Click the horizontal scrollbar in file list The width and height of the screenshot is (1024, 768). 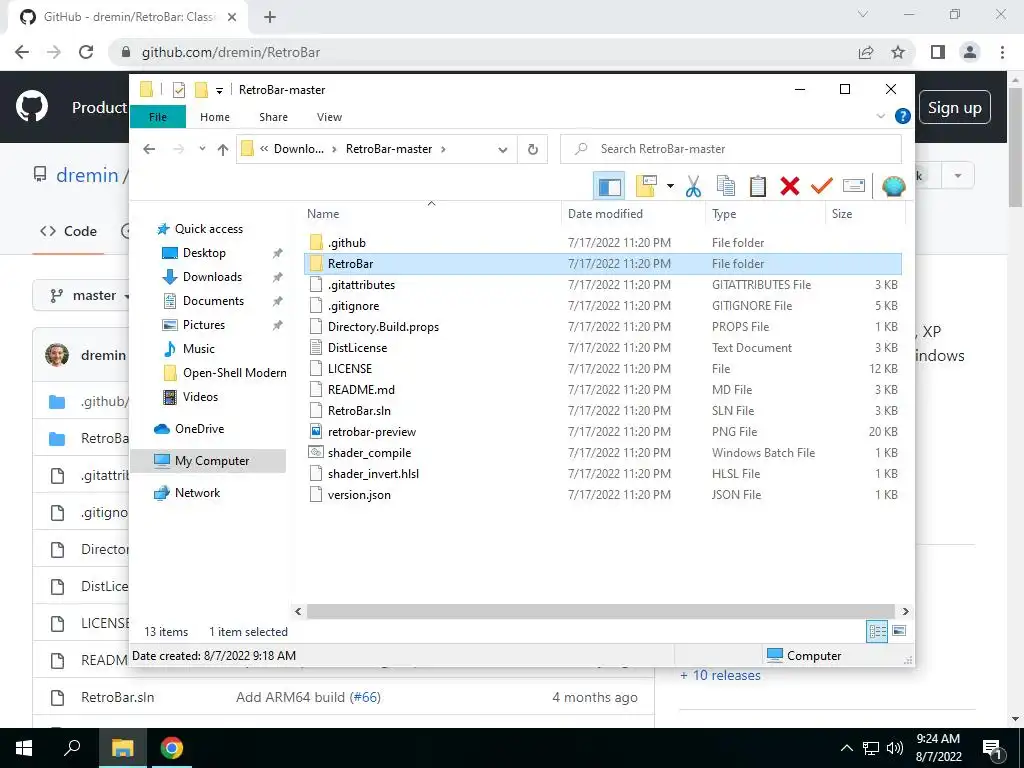601,611
